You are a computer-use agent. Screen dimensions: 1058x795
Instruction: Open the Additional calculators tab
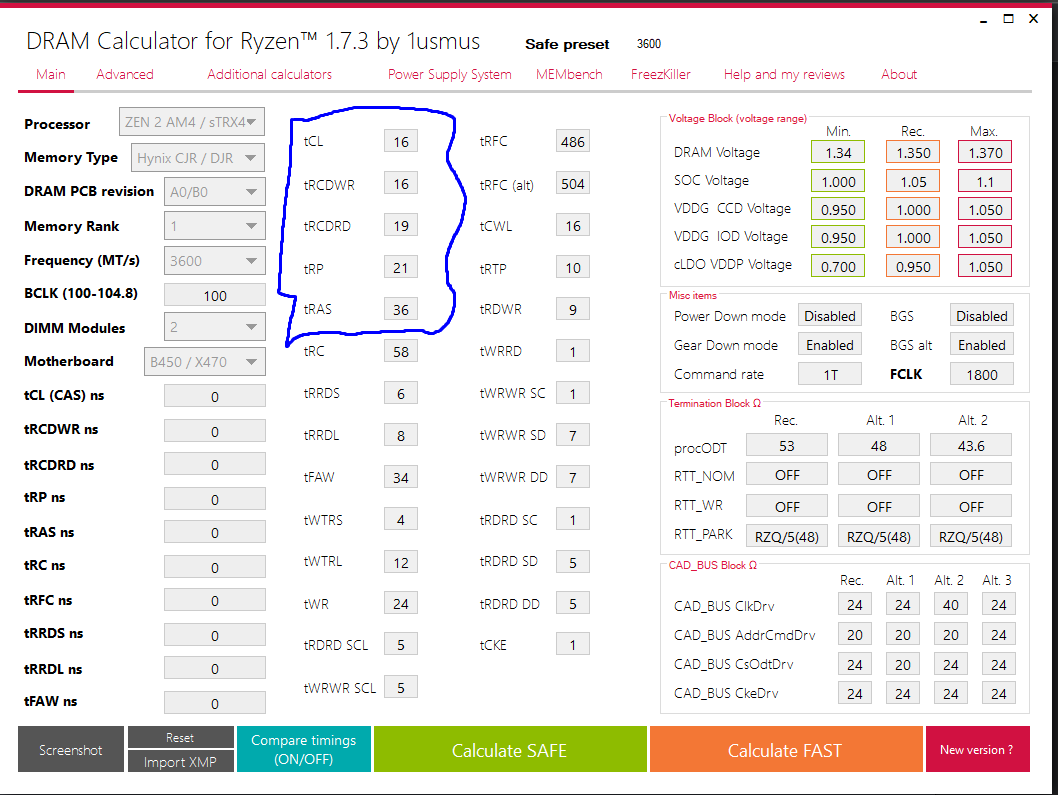point(269,74)
